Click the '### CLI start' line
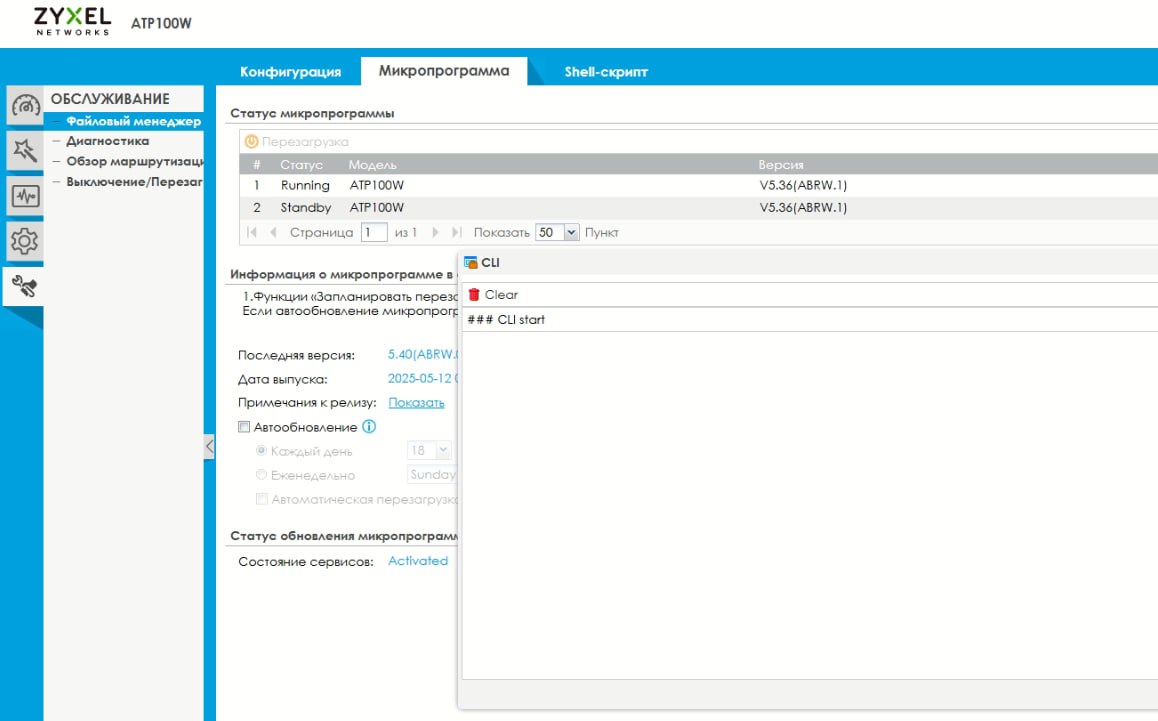Viewport: 1158px width, 721px height. point(506,319)
